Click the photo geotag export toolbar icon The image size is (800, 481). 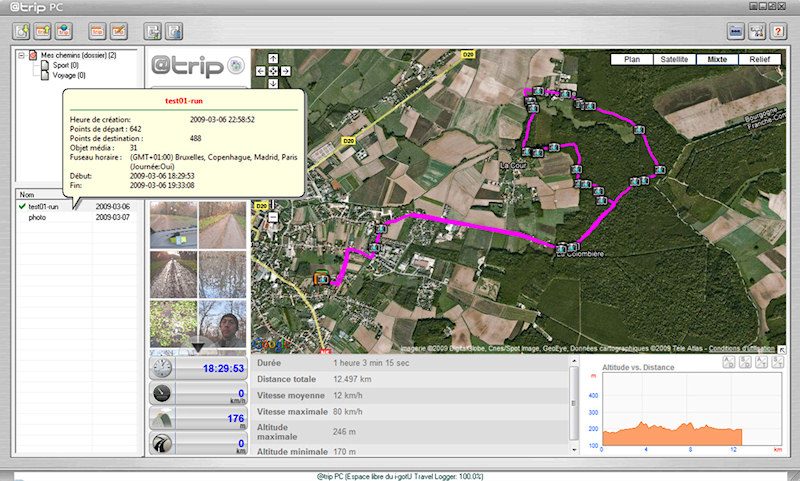pos(174,31)
